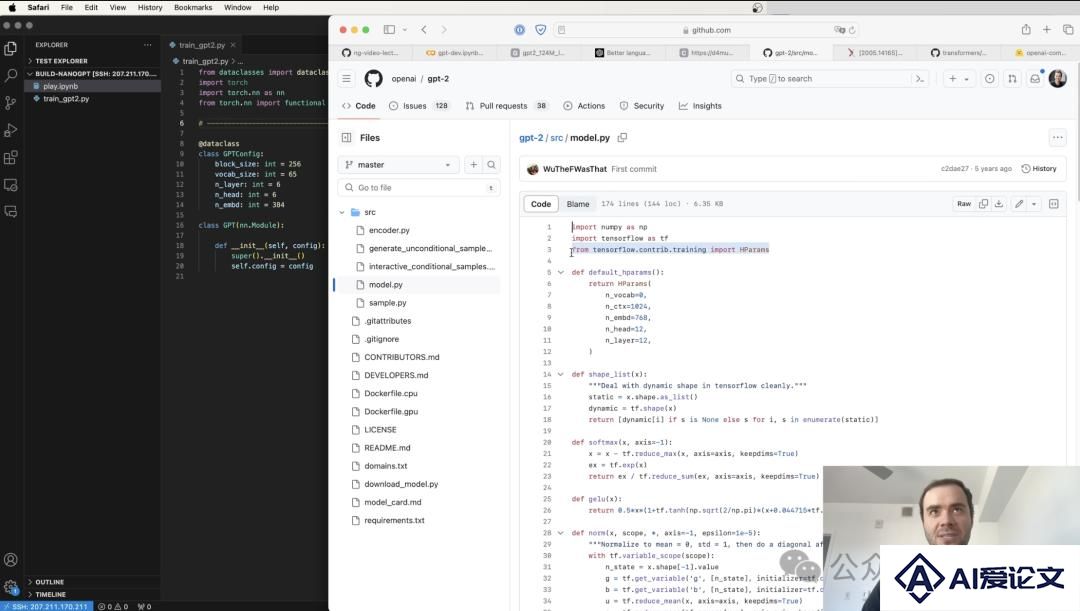Click the Go to file field
1080x611 pixels.
(x=419, y=187)
